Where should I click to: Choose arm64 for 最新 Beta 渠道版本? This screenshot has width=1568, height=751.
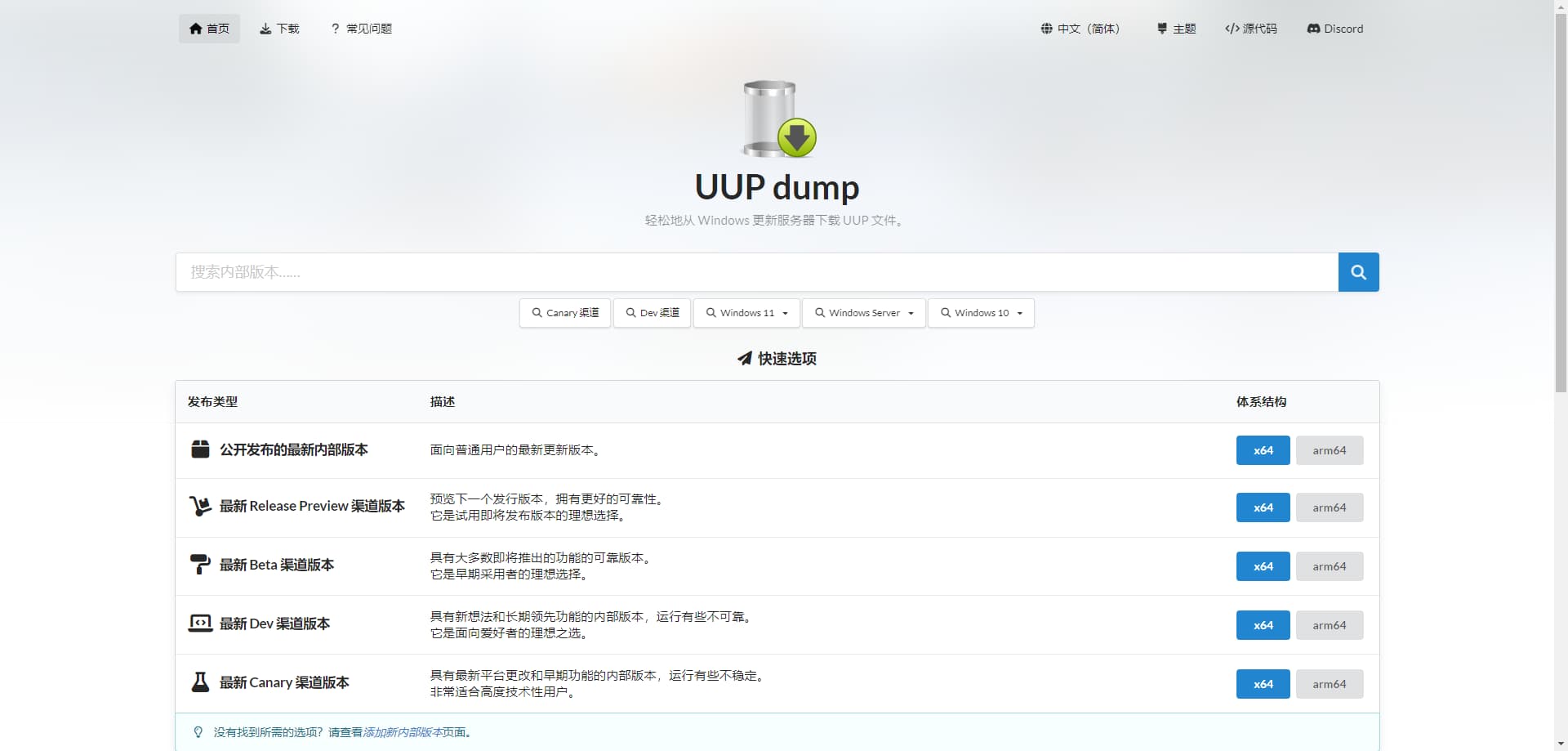(x=1330, y=566)
